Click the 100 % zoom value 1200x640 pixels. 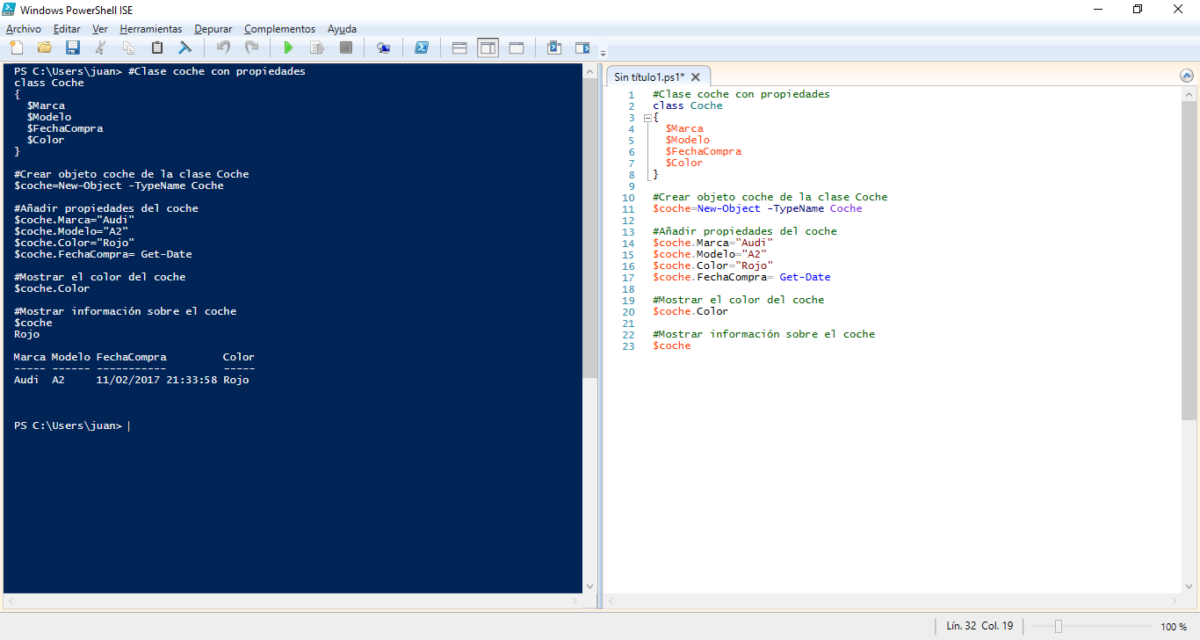[1174, 626]
